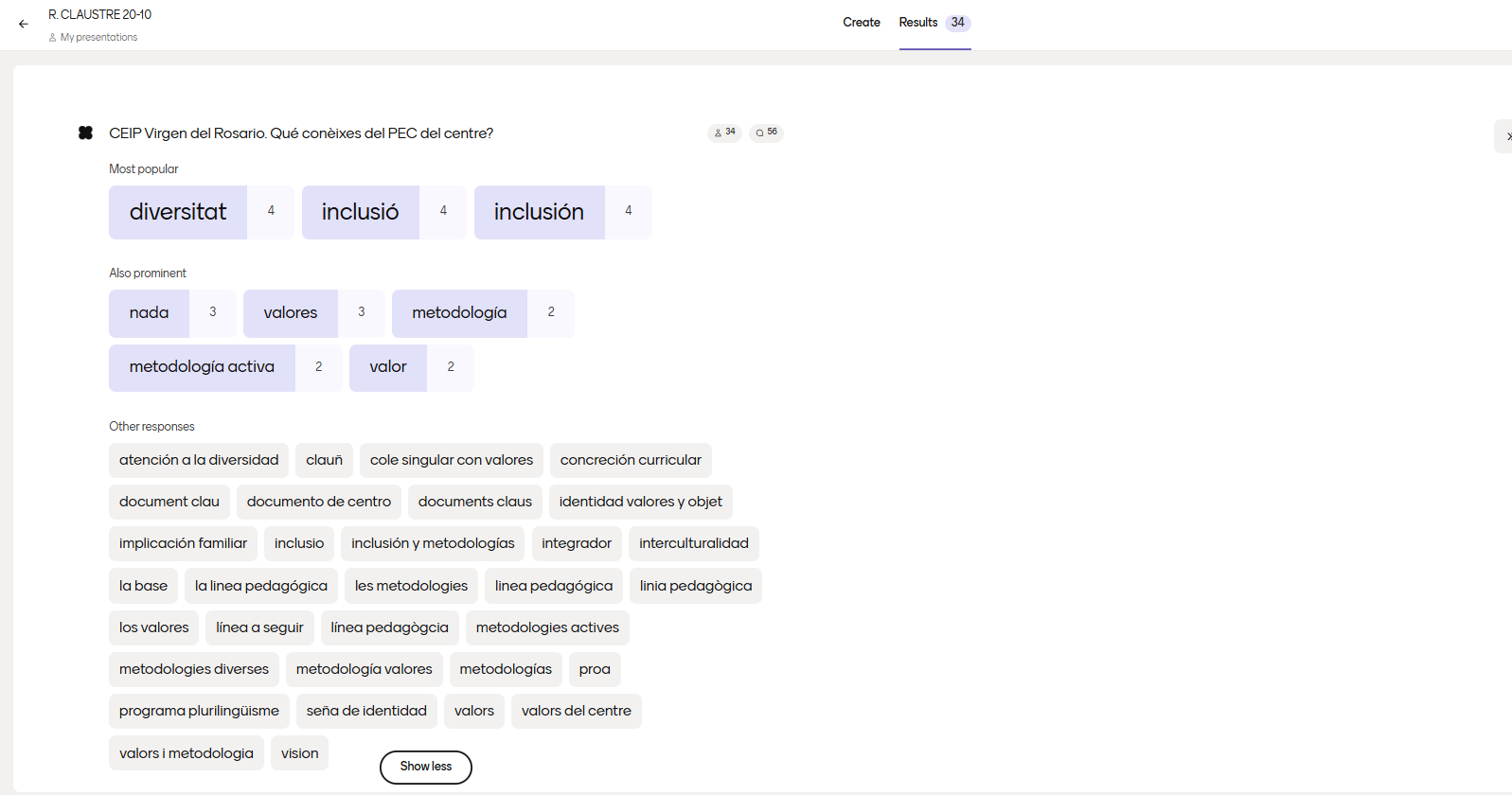
Task: Select the 'nada' prominent word
Action: pyautogui.click(x=149, y=313)
